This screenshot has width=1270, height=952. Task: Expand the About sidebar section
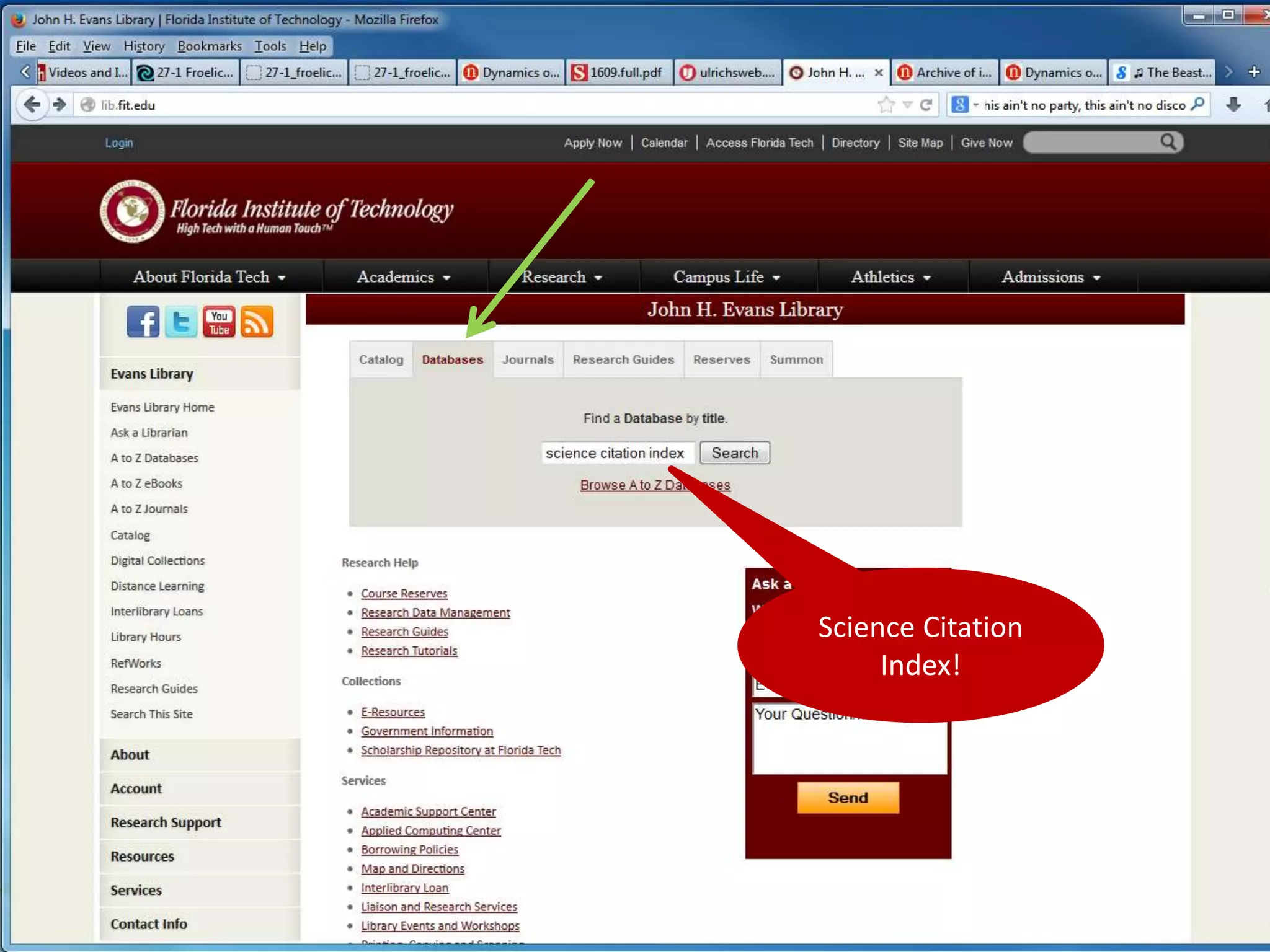[x=200, y=754]
